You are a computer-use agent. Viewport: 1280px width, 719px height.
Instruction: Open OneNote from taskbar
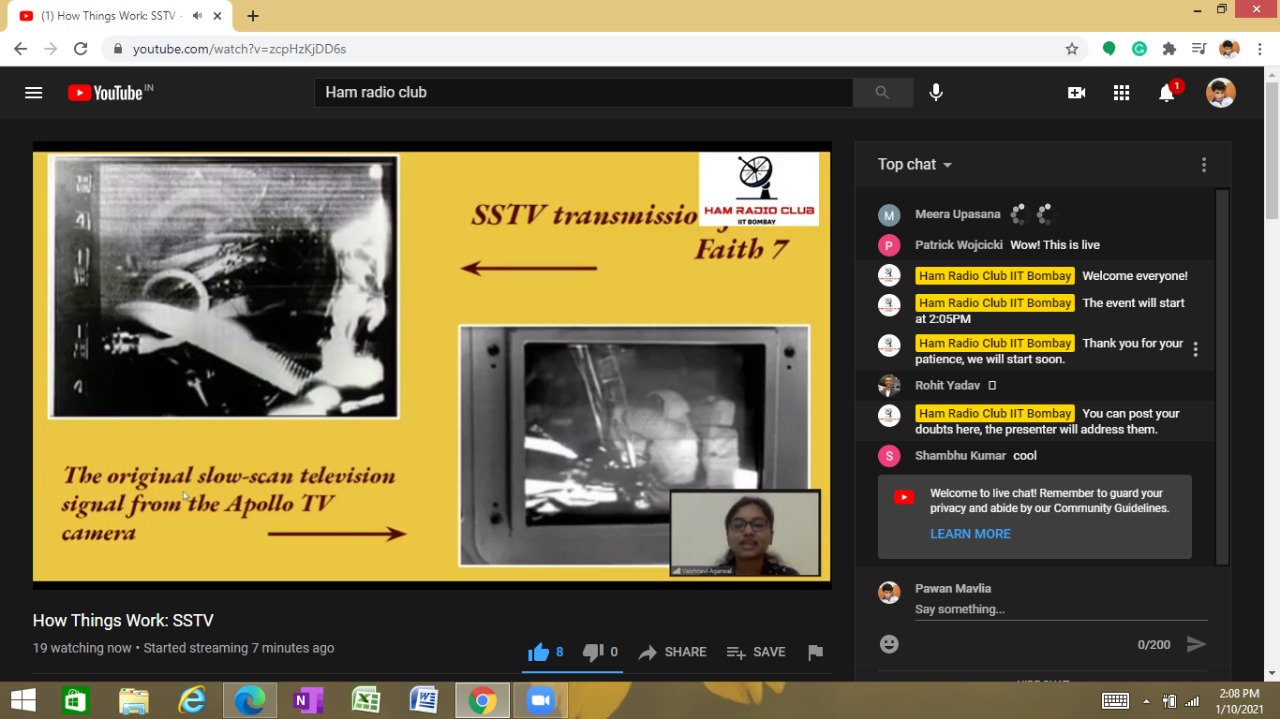(x=308, y=700)
